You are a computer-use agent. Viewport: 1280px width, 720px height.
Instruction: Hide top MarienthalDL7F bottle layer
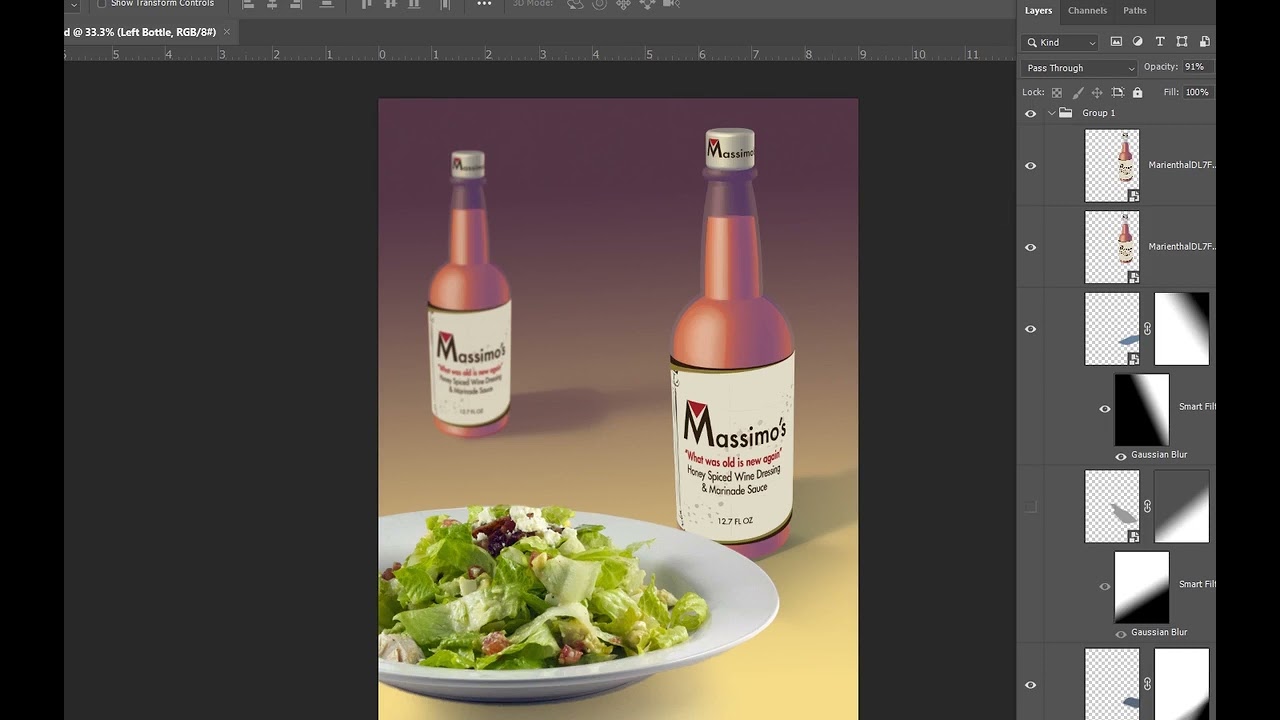click(x=1031, y=166)
